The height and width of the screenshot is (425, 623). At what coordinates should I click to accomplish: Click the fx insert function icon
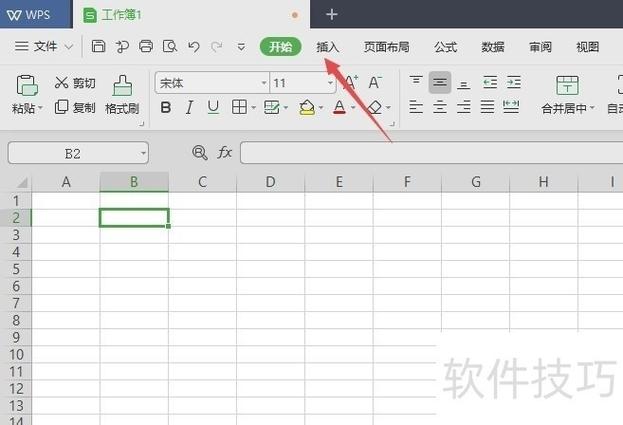pyautogui.click(x=224, y=153)
